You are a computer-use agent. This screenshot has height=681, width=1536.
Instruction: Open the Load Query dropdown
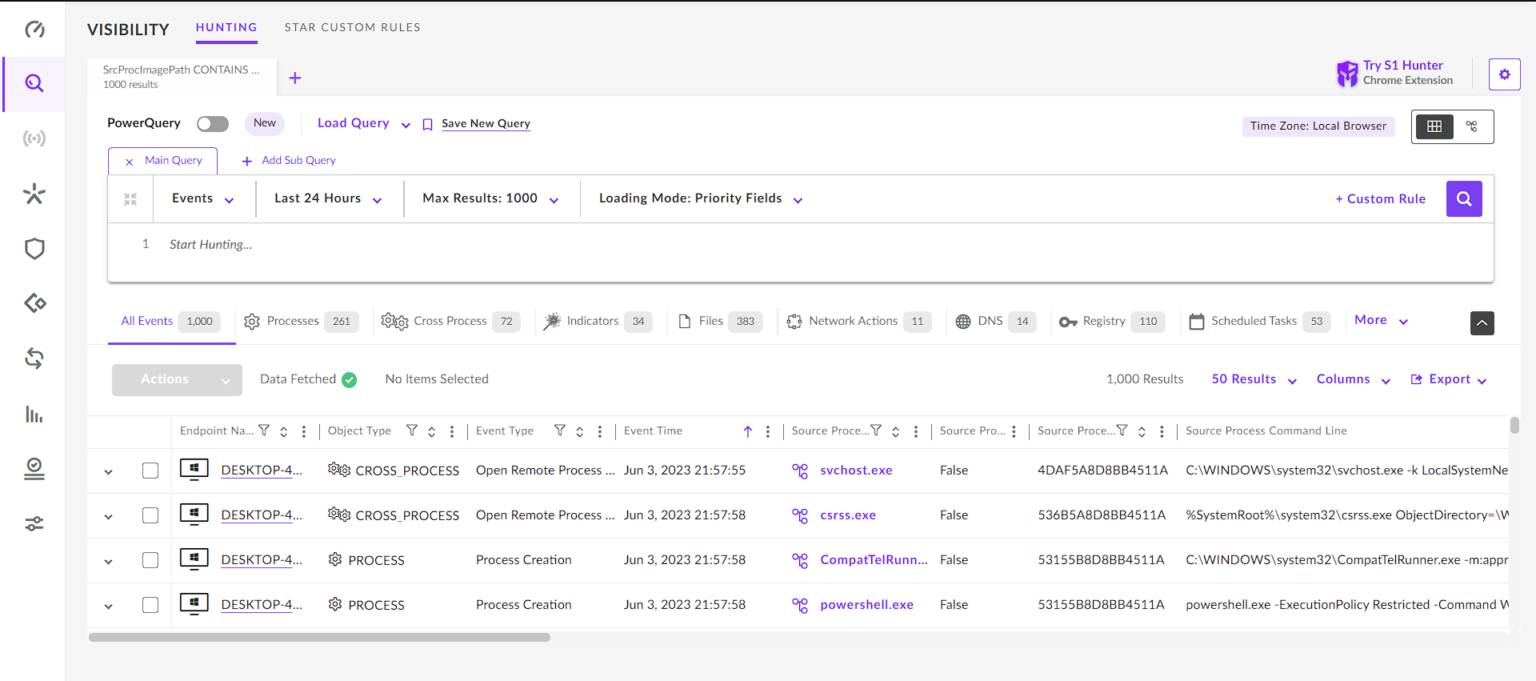click(353, 123)
